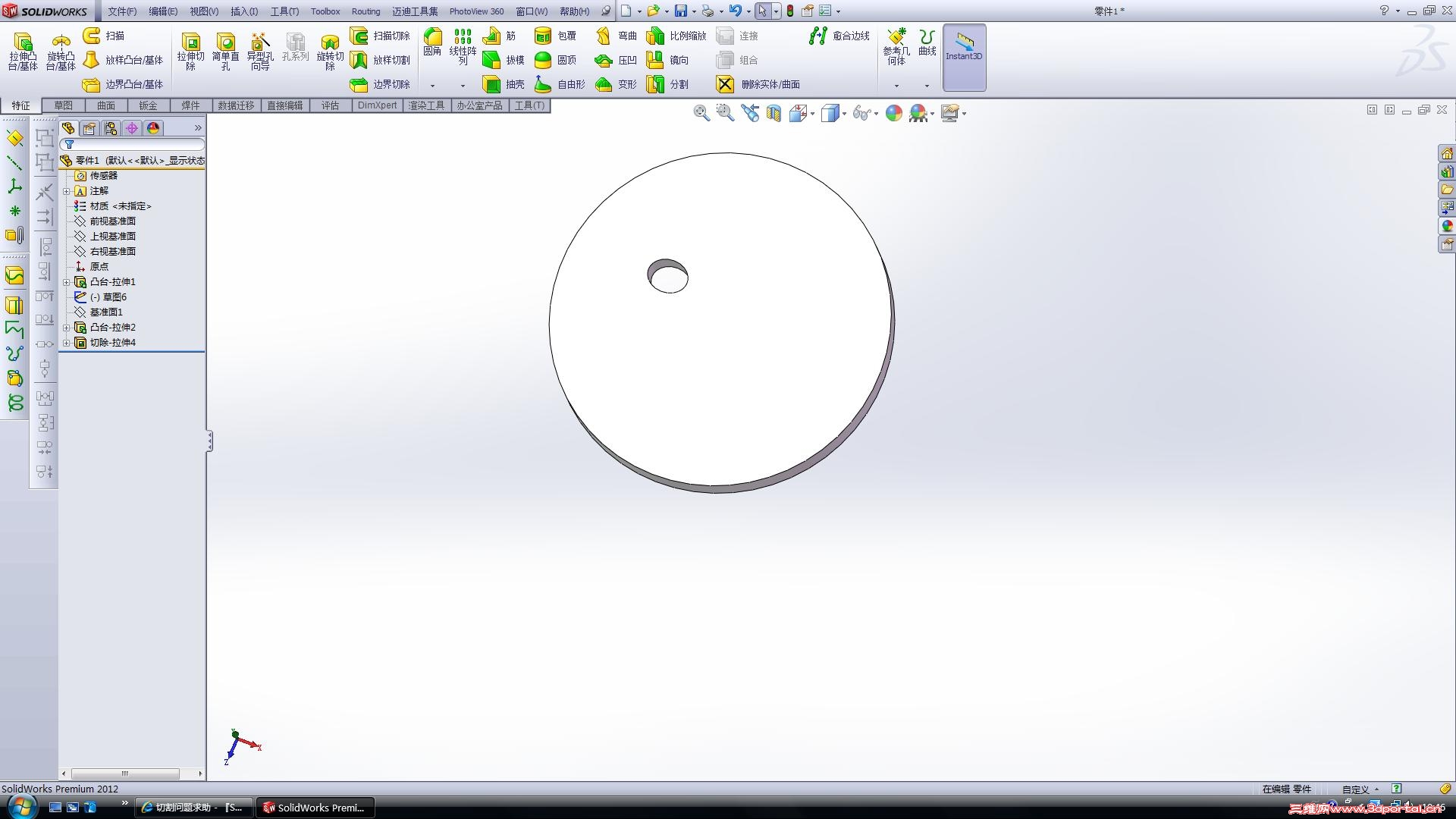Click the Edit Appearance color ball icon
This screenshot has width=1456, height=819.
pyautogui.click(x=894, y=113)
